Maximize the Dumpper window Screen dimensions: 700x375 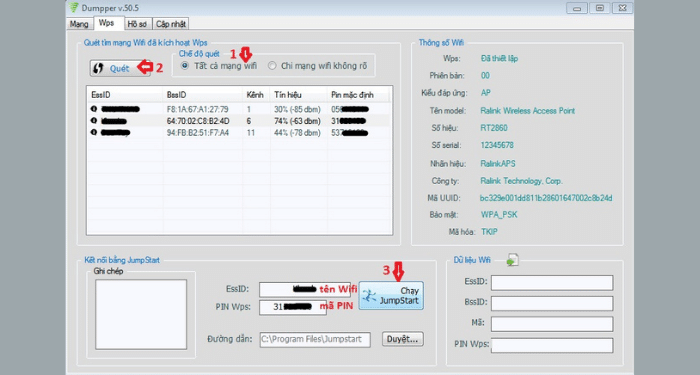tap(600, 8)
